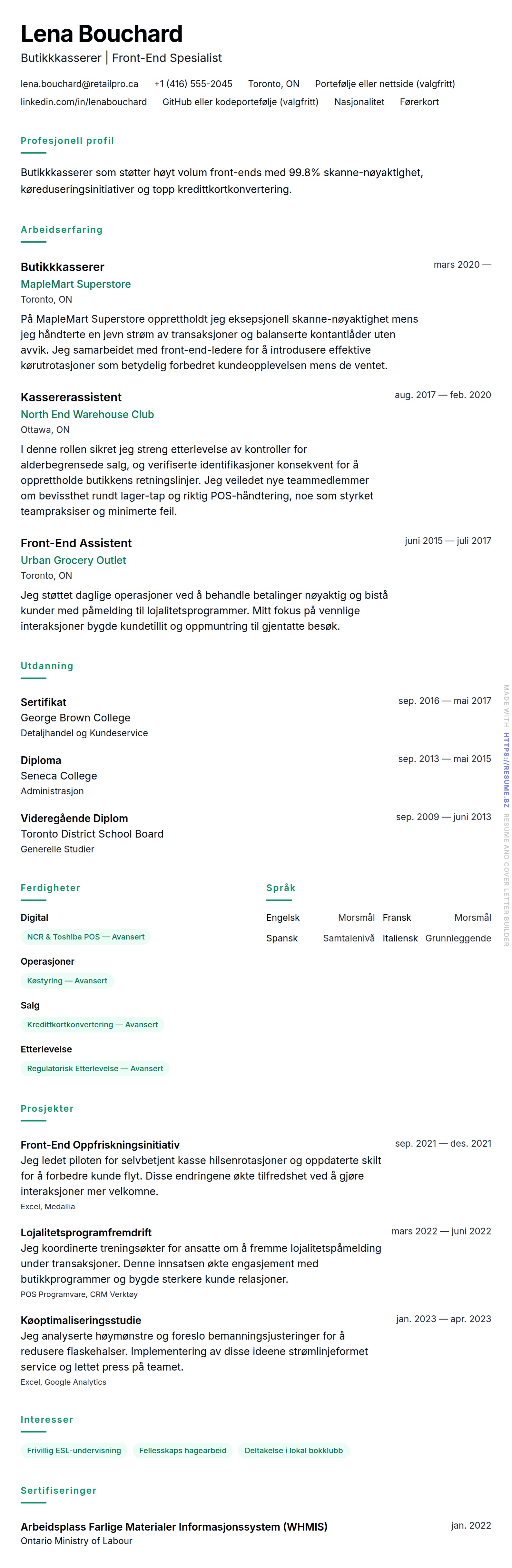
Task: Click the Lena Bouchard name heading
Action: (102, 34)
